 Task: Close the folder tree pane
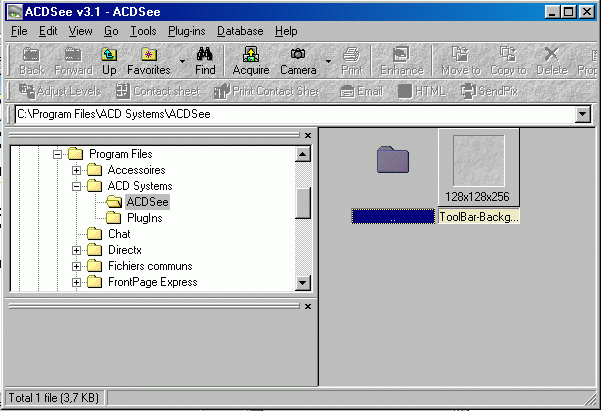308,135
